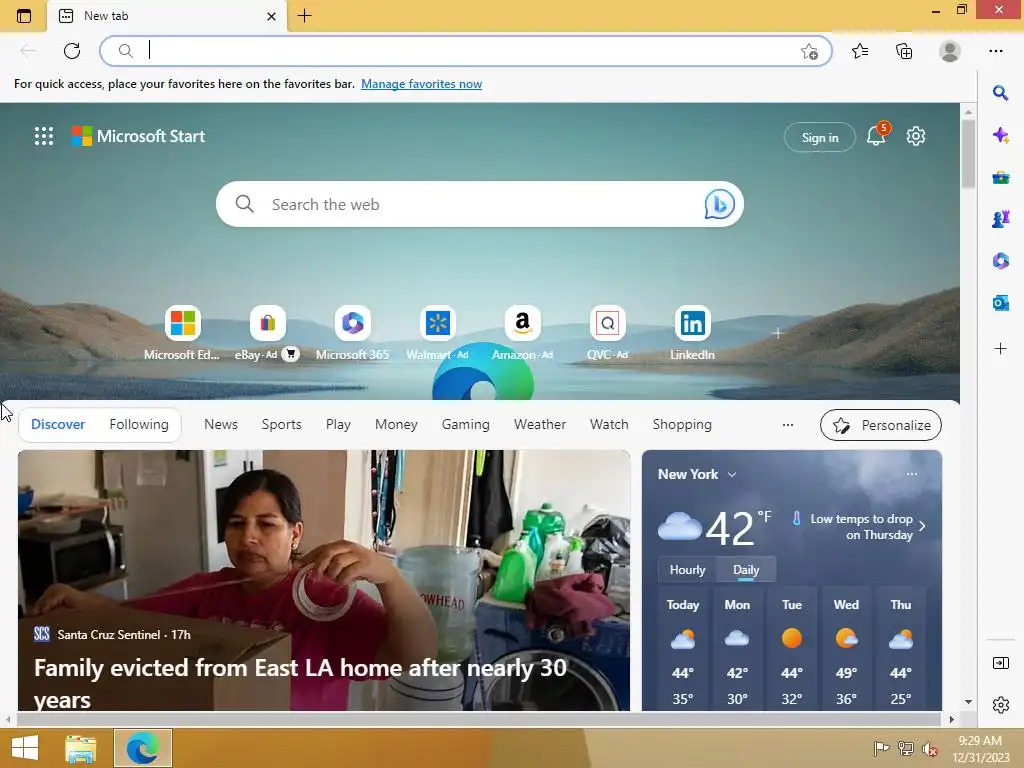Click the horizontal scrollbar right arrow
Image resolution: width=1024 pixels, height=768 pixels.
pos(952,719)
